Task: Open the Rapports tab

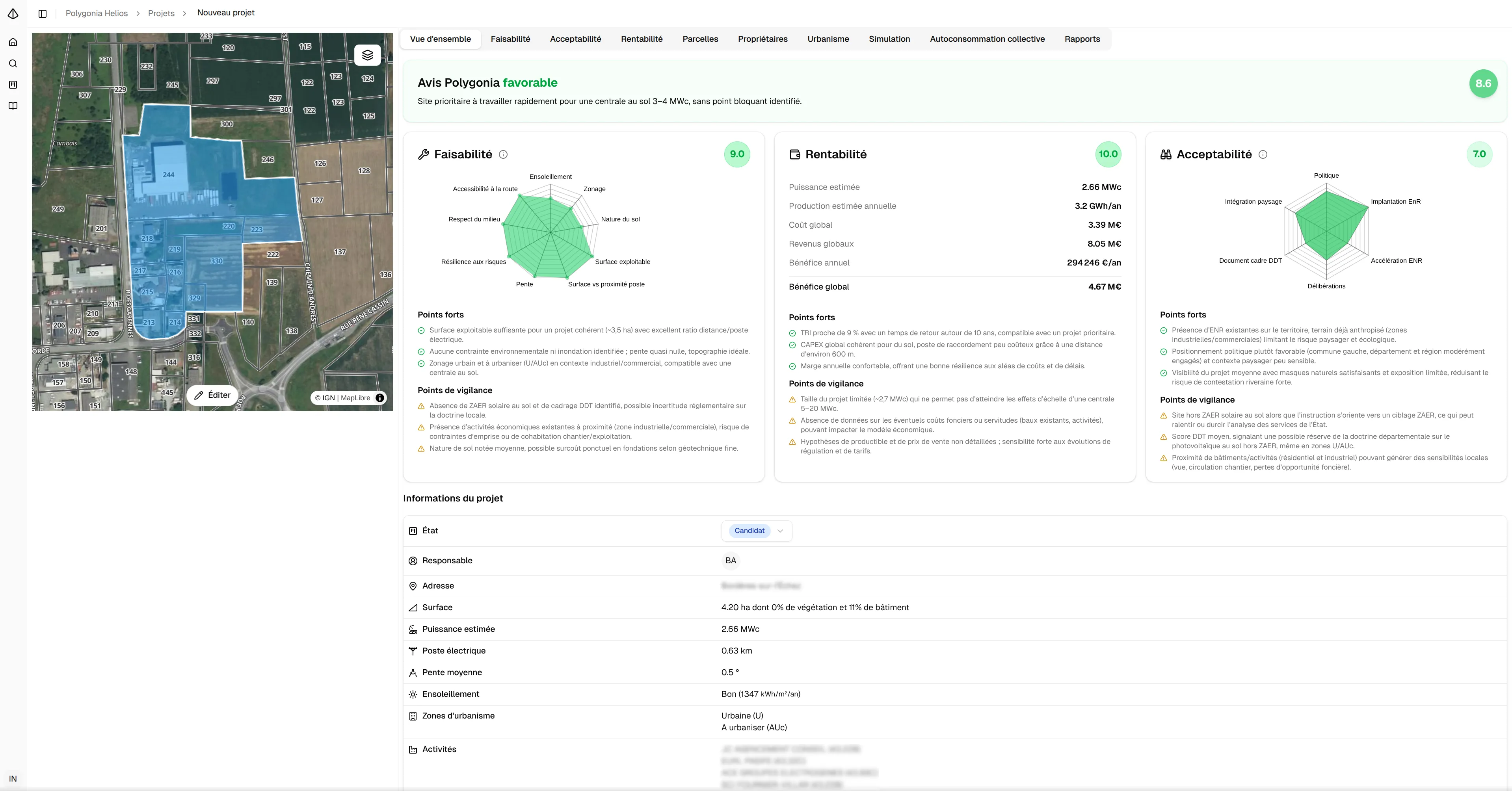Action: tap(1082, 39)
